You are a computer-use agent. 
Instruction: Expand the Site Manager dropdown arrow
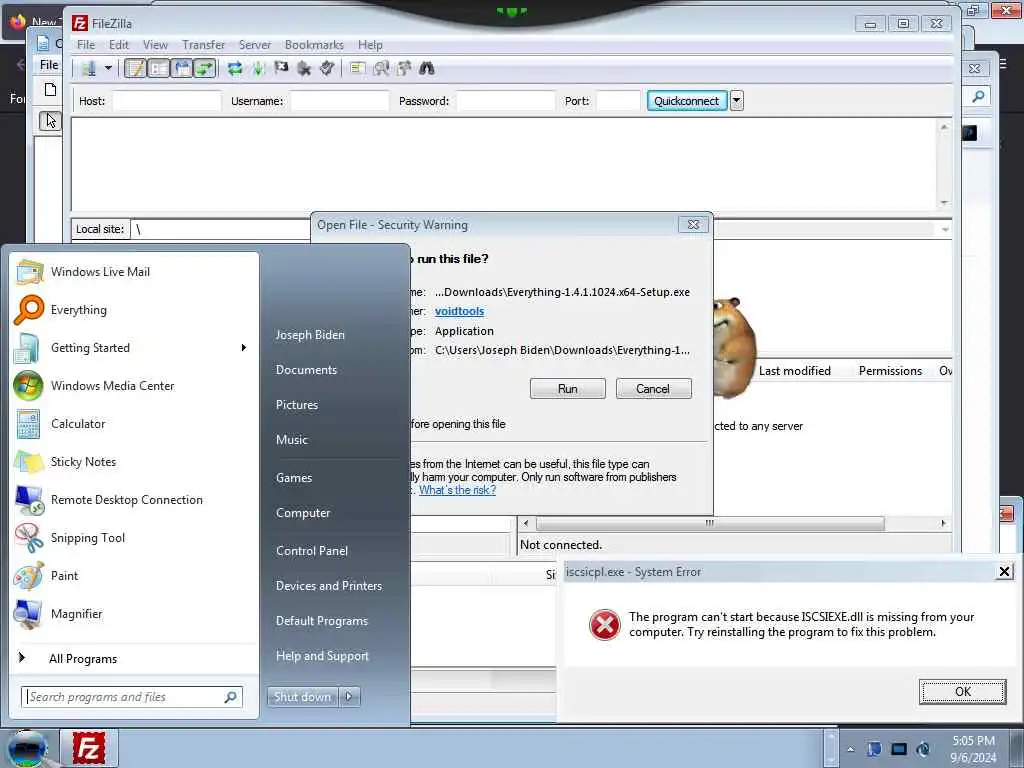(x=108, y=68)
